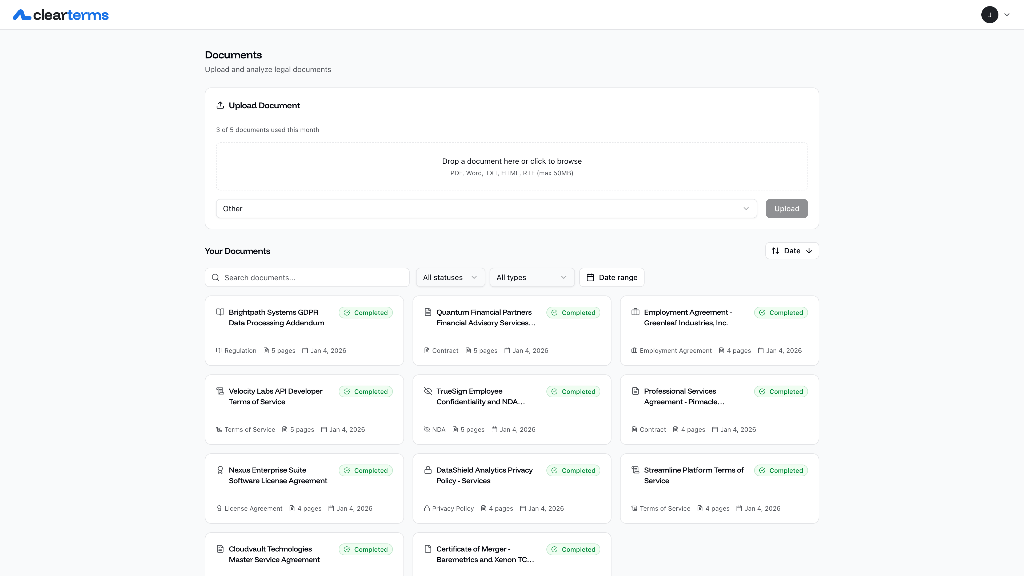Viewport: 1024px width, 576px height.
Task: Click Completed badge on Velocity Labs card
Action: pos(366,392)
